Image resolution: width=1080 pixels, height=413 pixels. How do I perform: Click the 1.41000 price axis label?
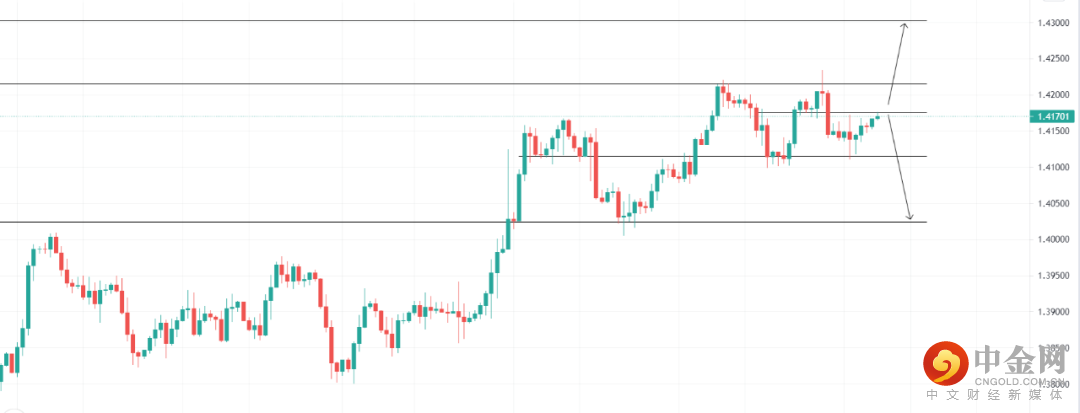coord(1052,167)
